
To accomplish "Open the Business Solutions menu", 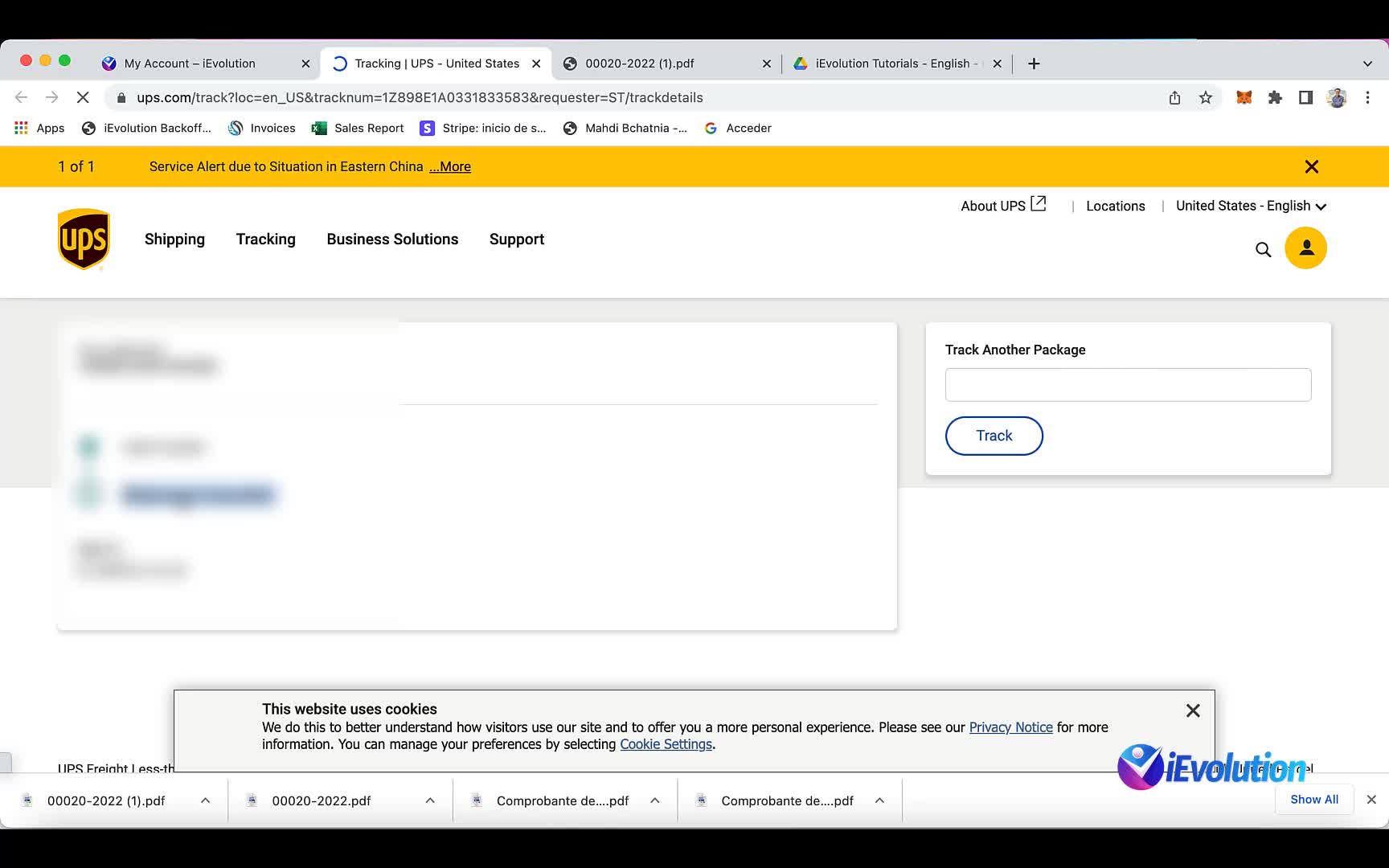I will (392, 239).
